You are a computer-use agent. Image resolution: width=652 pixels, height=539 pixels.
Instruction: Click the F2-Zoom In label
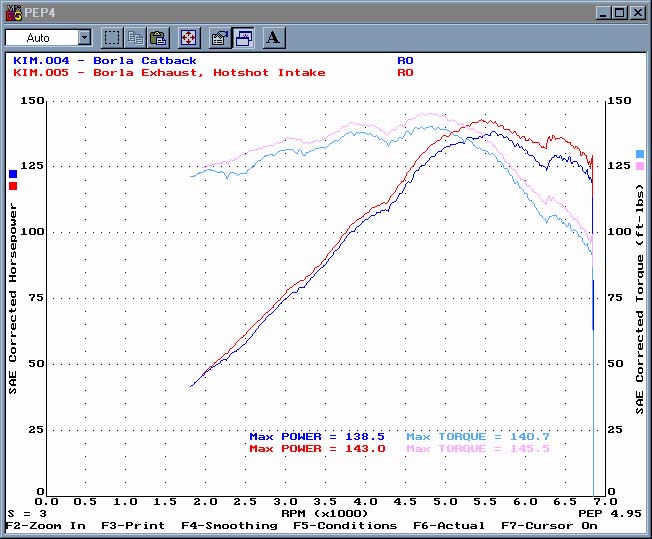(x=46, y=526)
